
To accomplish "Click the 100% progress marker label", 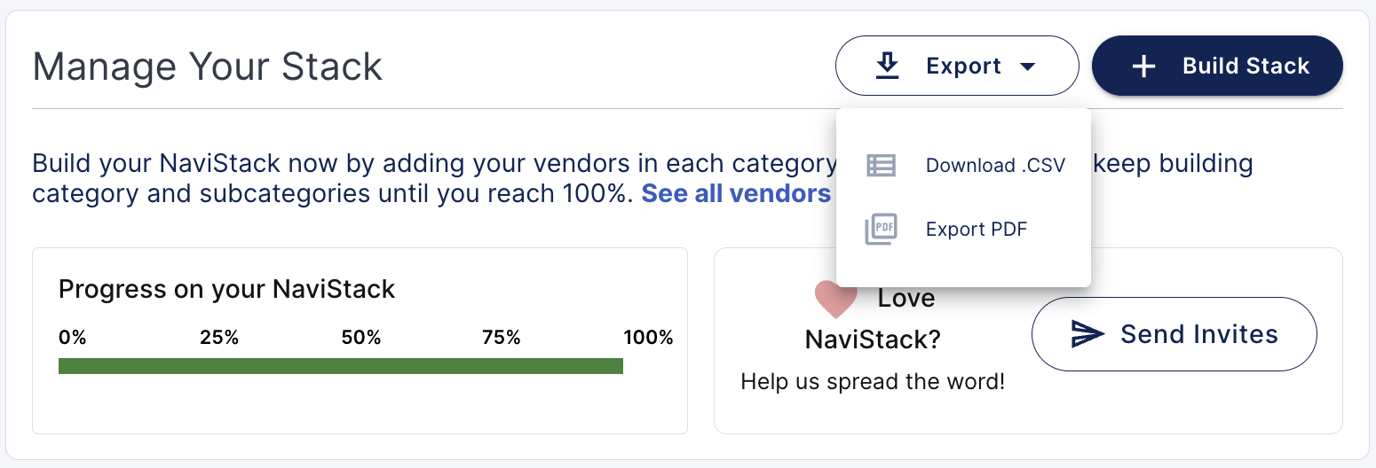I will coord(648,337).
